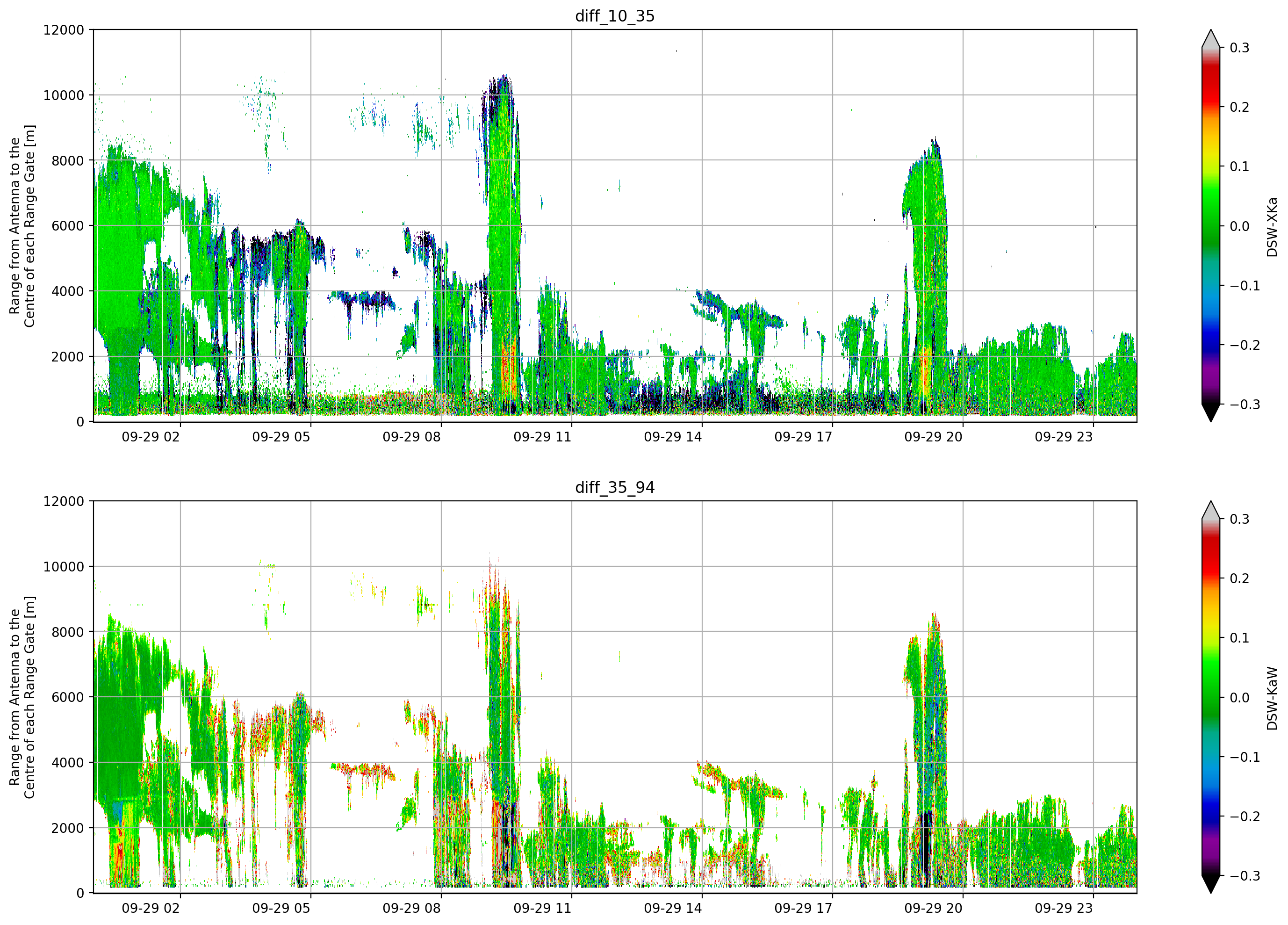Click "09-29 14" x-tick under diff_35_94

pos(673,909)
